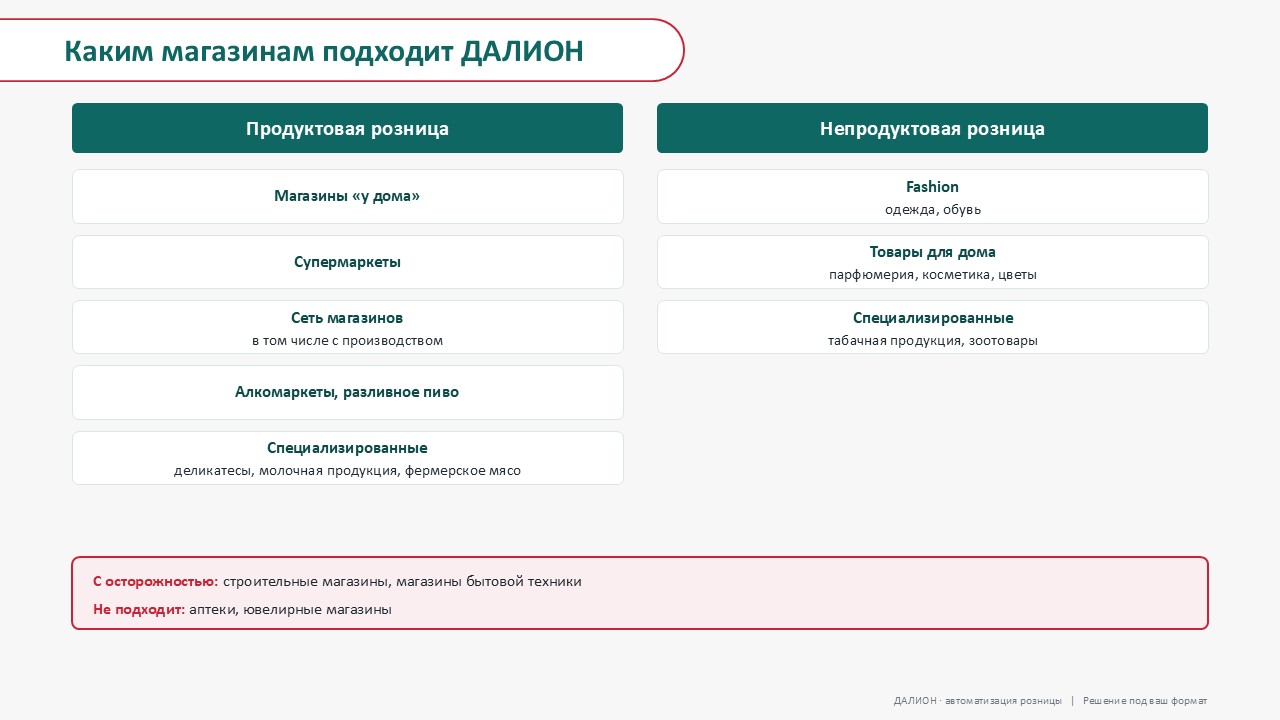1280x720 pixels.
Task: Select the 'Непродуктовая розница' header
Action: pyautogui.click(x=932, y=128)
